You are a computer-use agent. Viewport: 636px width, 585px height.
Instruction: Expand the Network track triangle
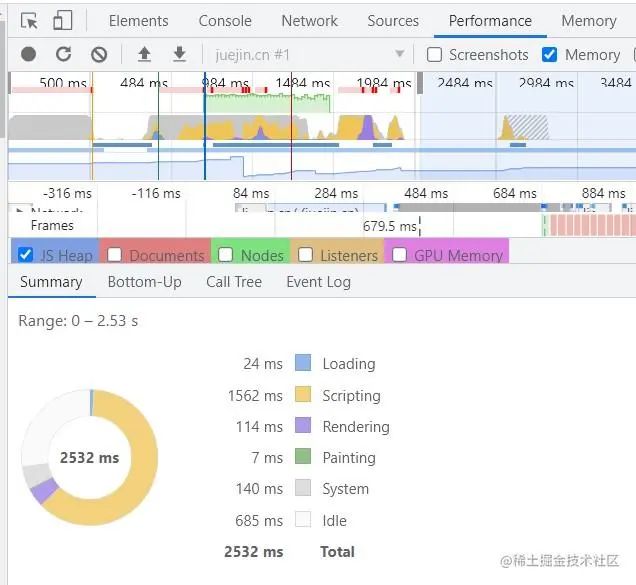[x=19, y=210]
